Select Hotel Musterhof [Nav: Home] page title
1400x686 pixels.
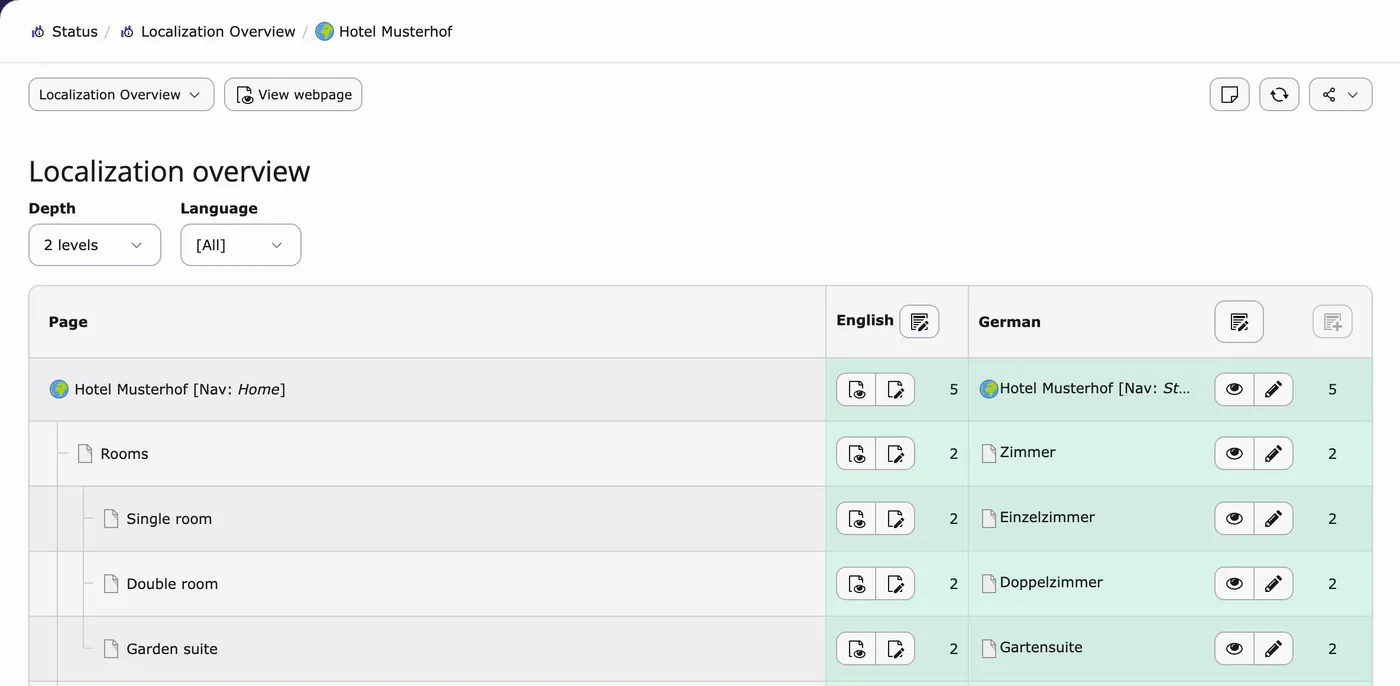tap(180, 390)
